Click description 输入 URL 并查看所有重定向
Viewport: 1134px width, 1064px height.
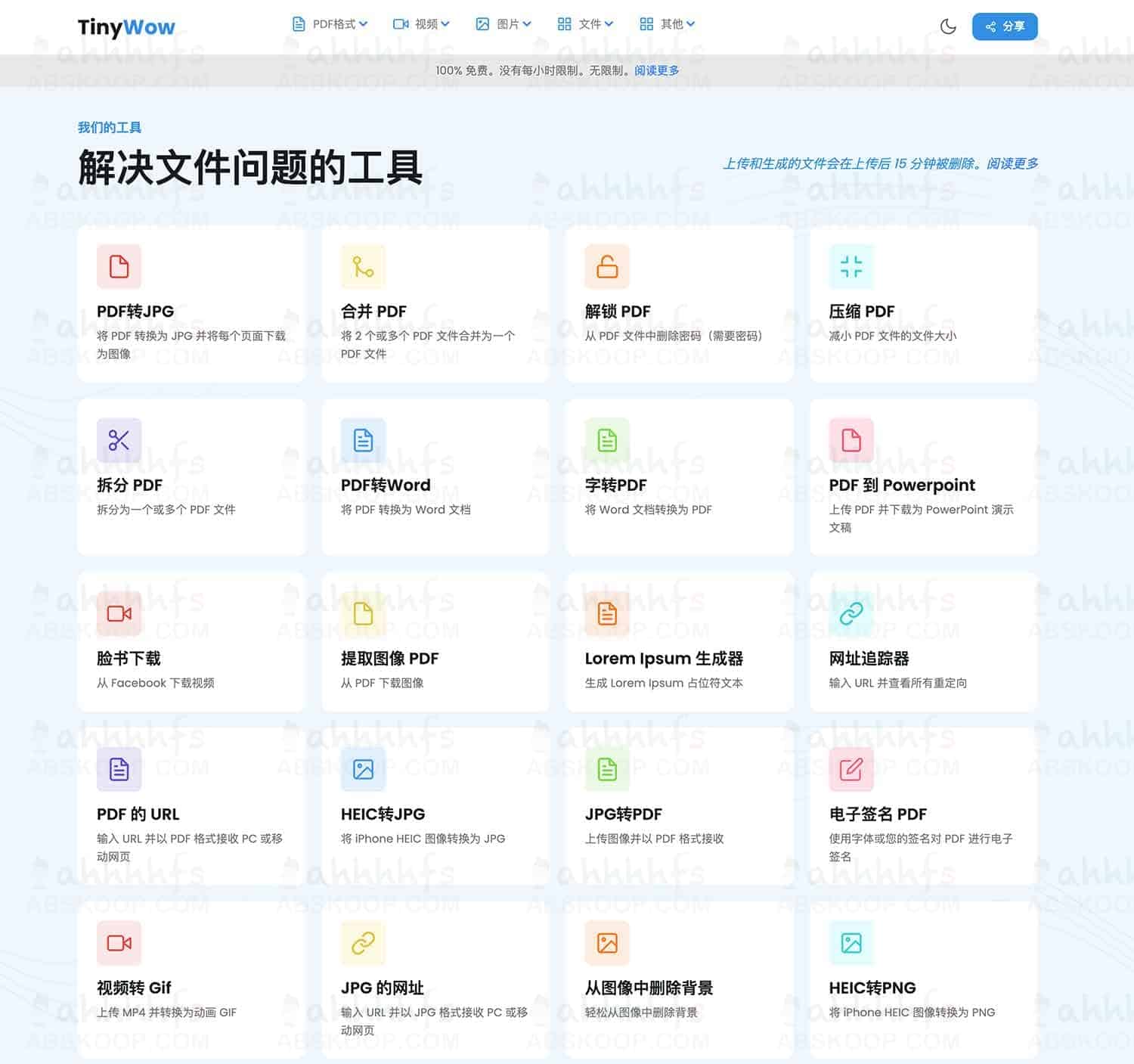tap(898, 683)
